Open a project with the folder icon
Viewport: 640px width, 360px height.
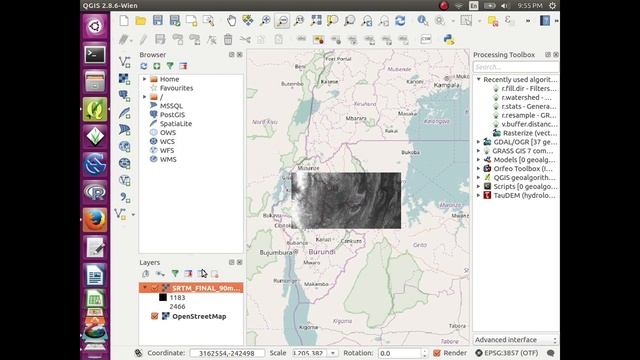click(141, 20)
